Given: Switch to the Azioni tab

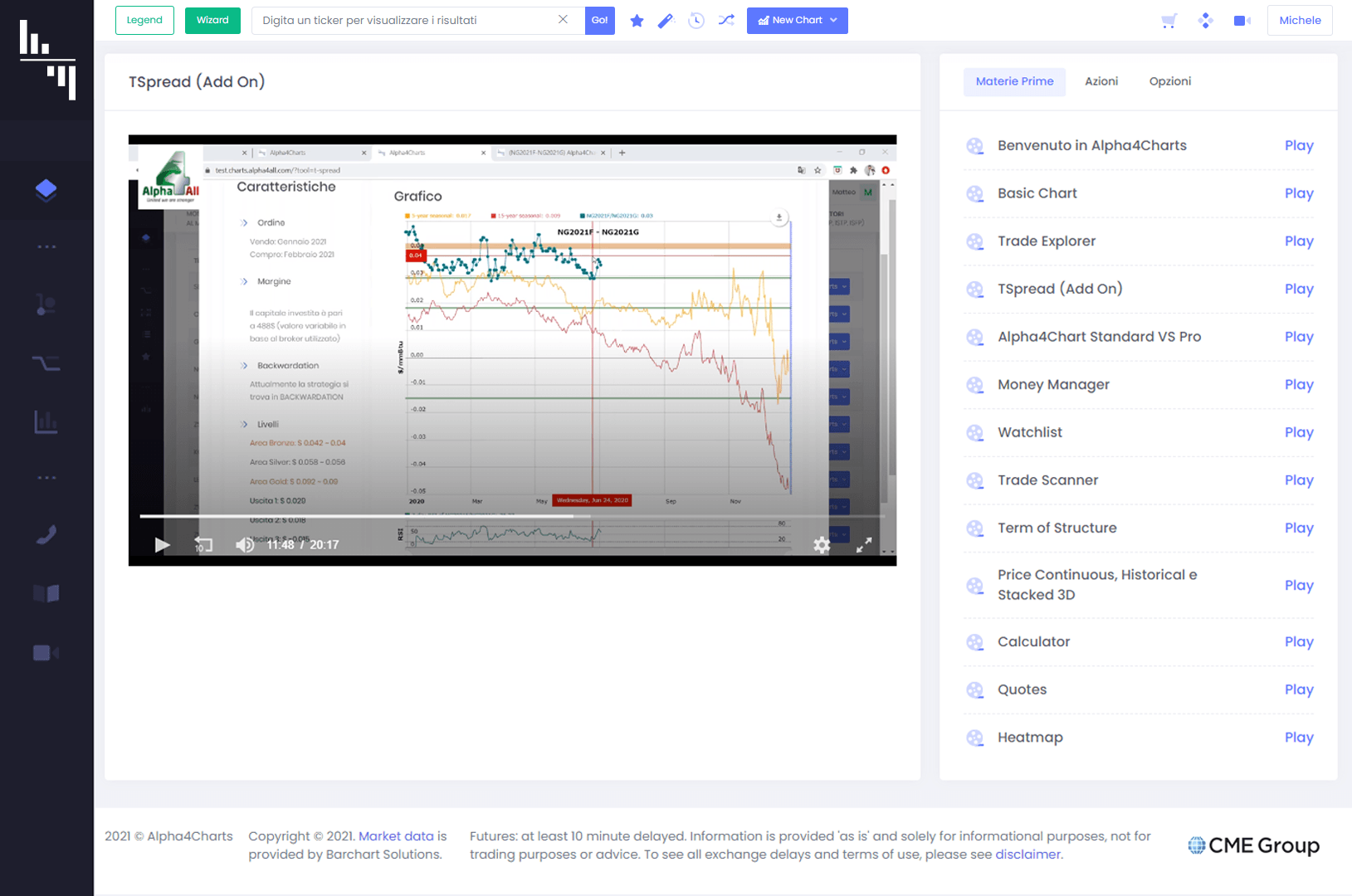Looking at the screenshot, I should 1101,81.
